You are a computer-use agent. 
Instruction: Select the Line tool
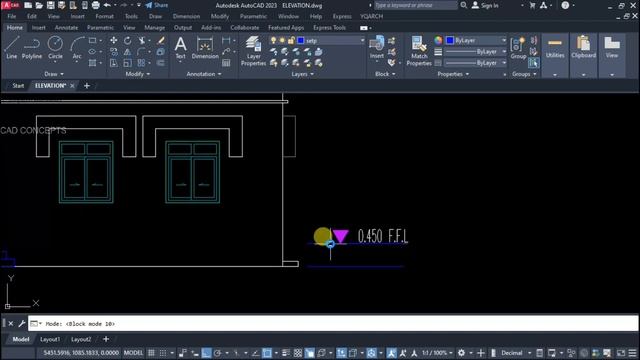point(11,48)
